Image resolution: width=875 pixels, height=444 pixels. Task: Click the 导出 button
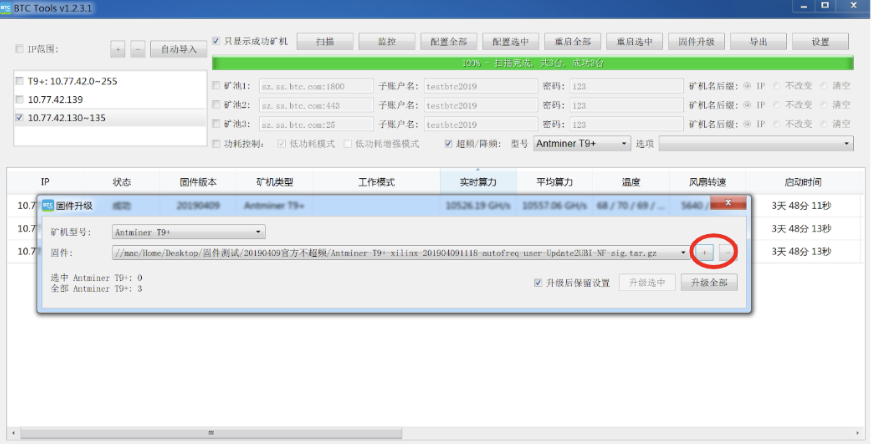point(758,42)
